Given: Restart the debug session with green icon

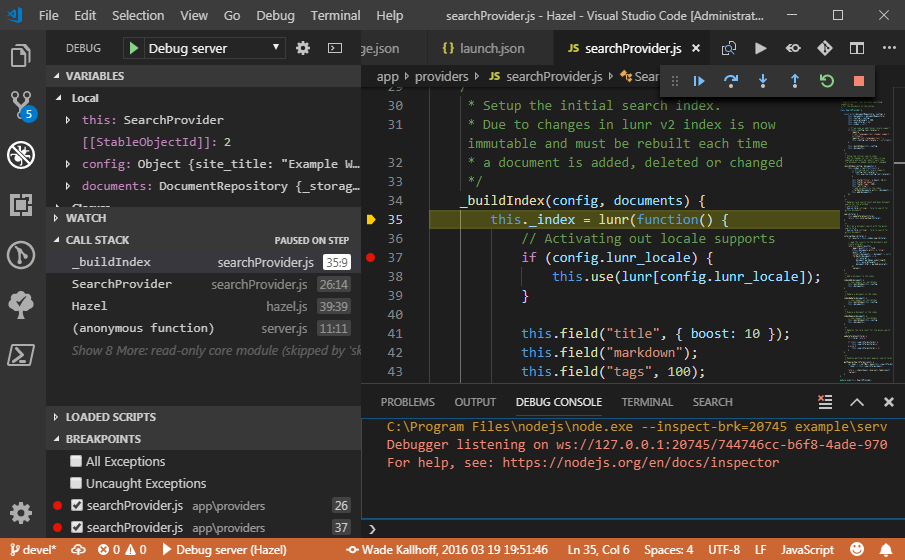Looking at the screenshot, I should click(826, 81).
